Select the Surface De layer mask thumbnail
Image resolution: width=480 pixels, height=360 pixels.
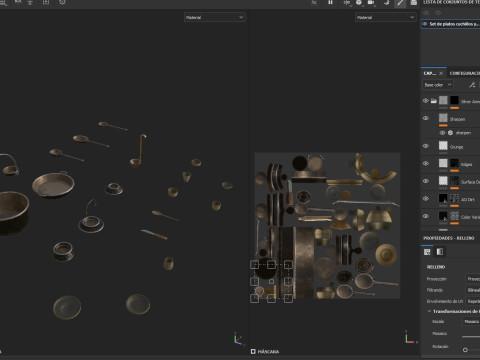point(454,181)
